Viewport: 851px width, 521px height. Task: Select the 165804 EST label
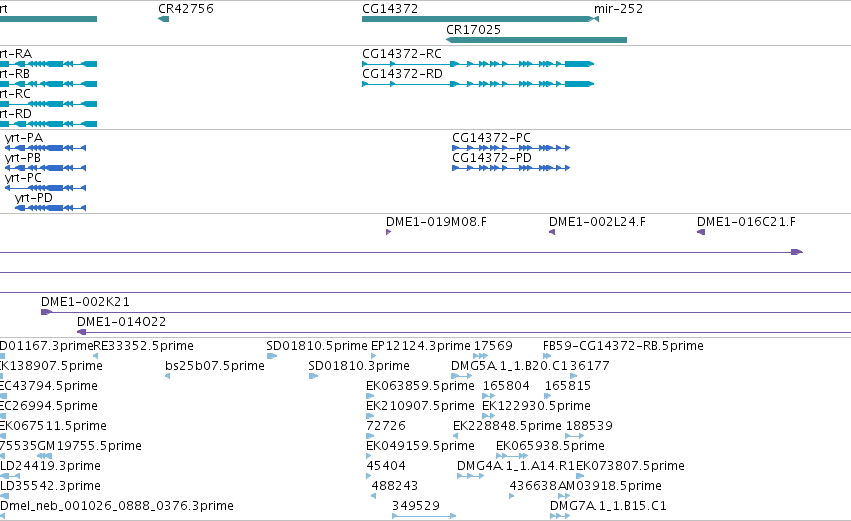pos(506,386)
